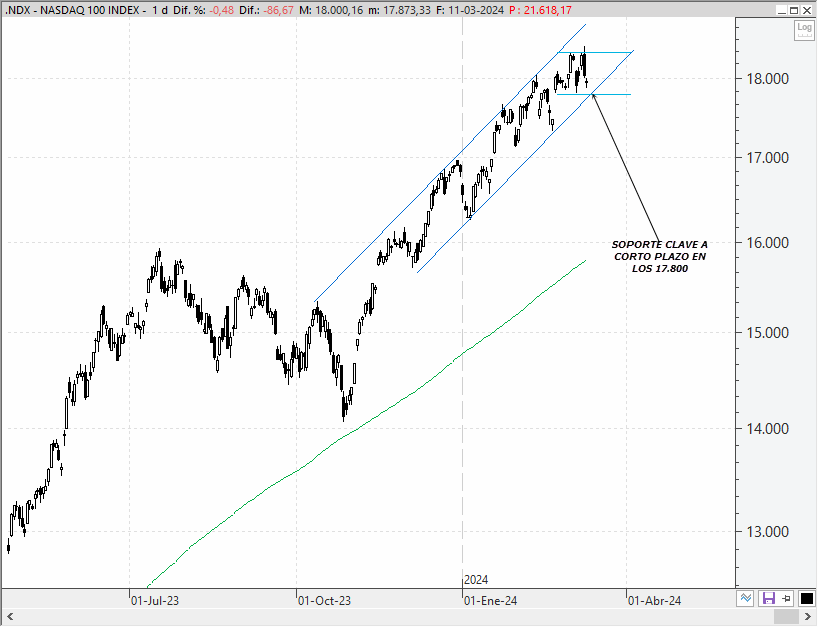818x627 pixels.
Task: Click the 18.000 price axis label
Action: tap(767, 79)
